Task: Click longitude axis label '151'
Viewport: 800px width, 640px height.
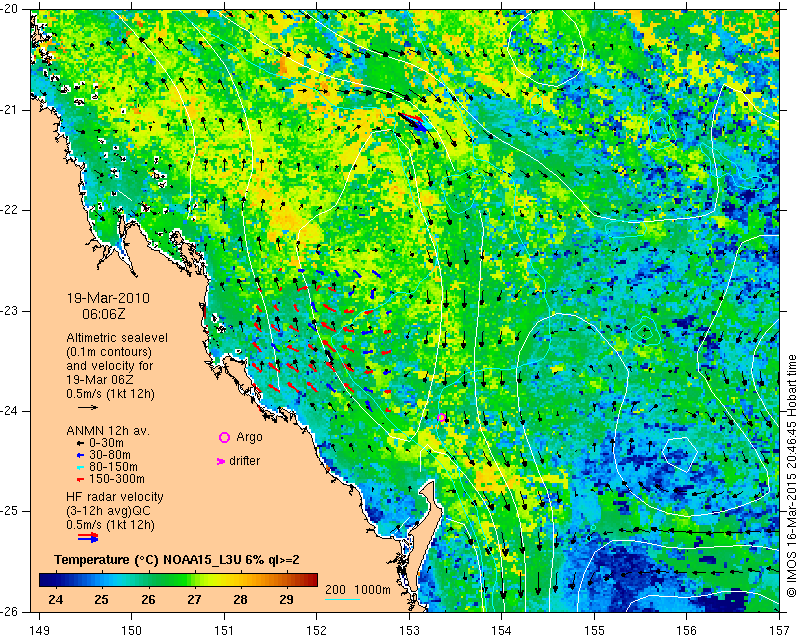Action: pos(224,630)
